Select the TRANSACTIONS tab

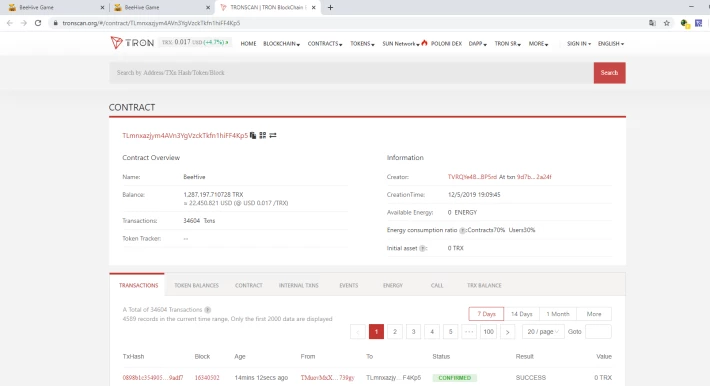[138, 285]
